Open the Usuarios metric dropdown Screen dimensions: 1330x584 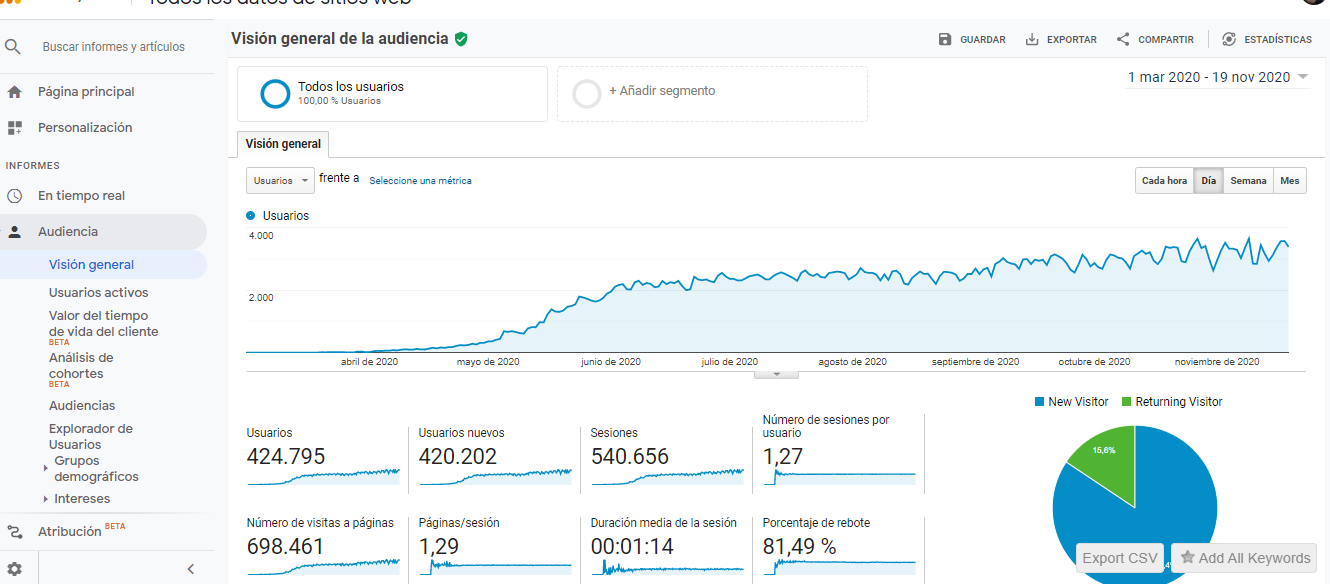click(x=280, y=181)
